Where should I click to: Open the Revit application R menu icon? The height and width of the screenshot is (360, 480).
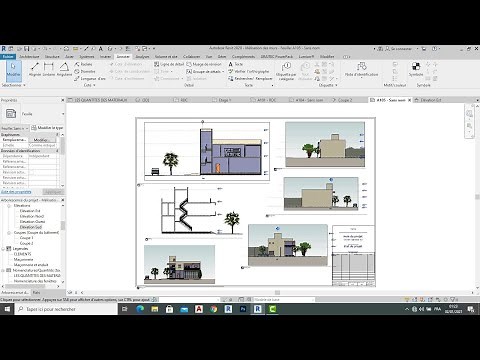[4, 49]
